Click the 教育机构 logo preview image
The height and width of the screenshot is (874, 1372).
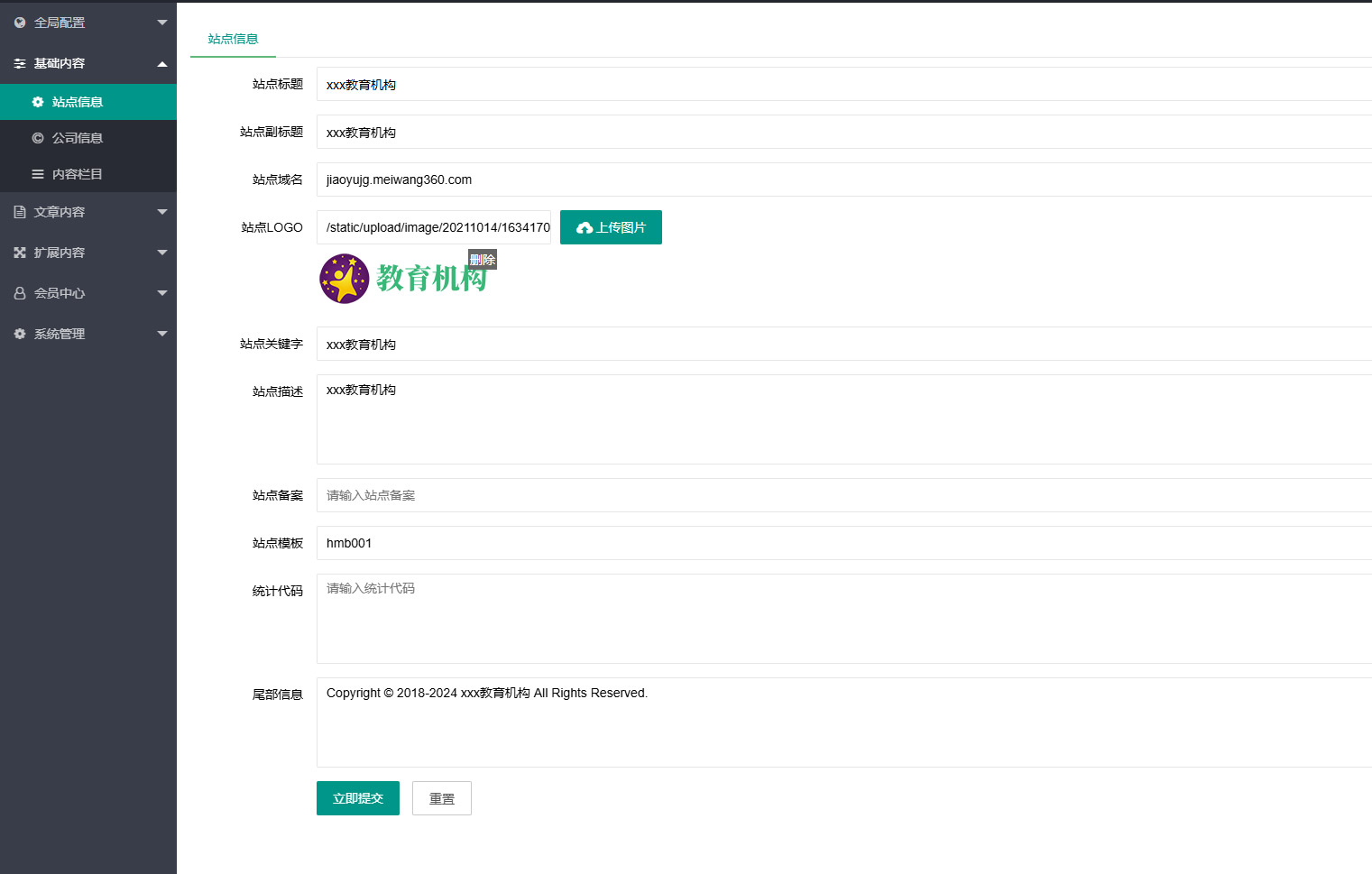click(x=403, y=279)
